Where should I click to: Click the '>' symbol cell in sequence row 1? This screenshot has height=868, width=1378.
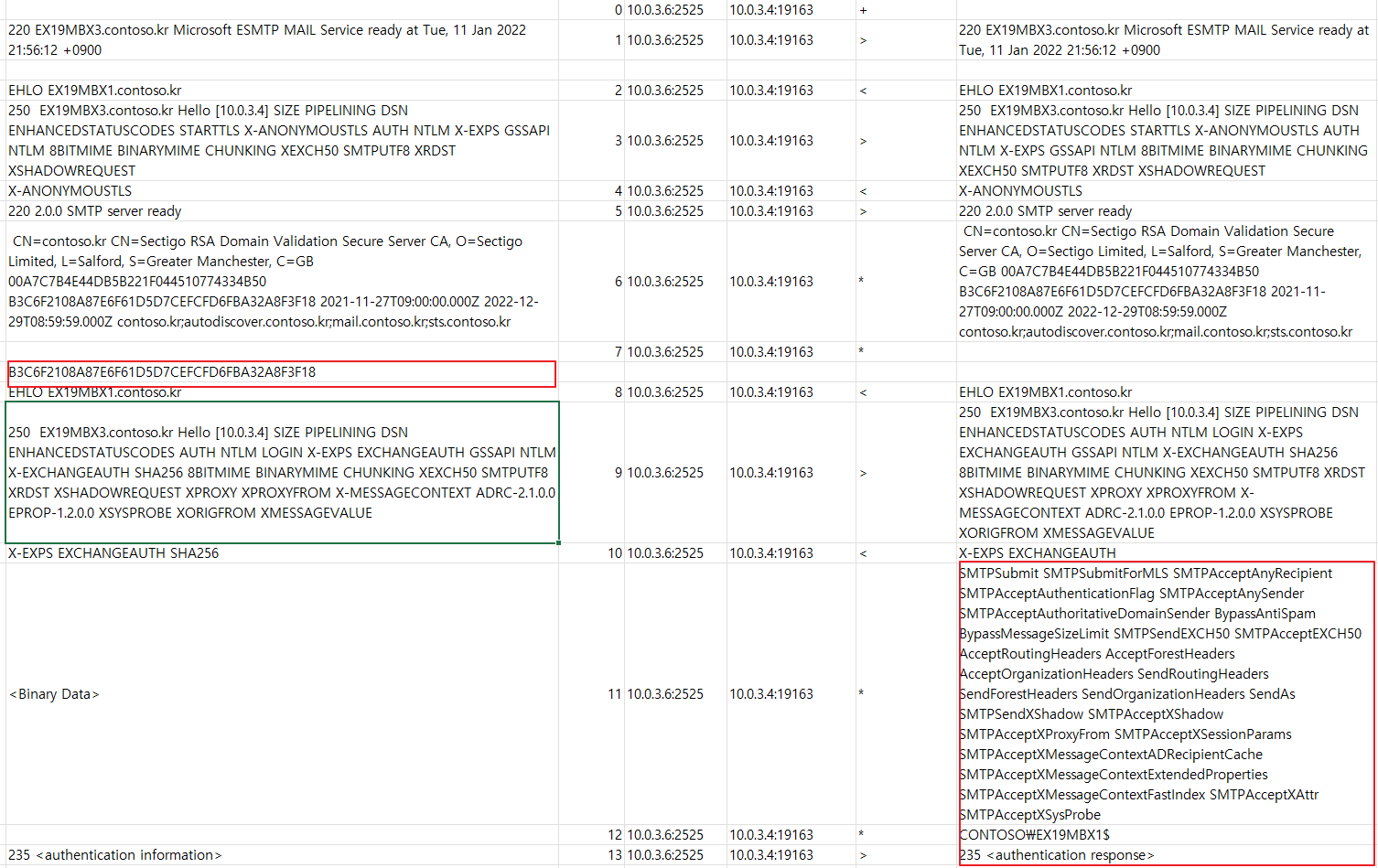pos(906,40)
